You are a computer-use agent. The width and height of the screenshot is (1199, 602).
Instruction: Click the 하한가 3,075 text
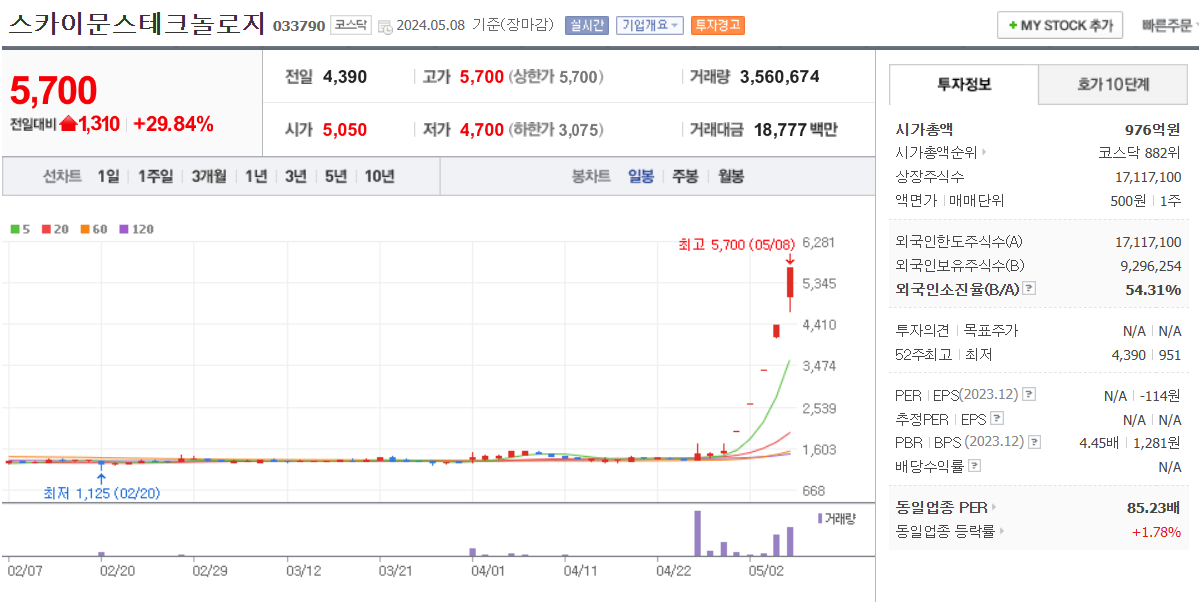pos(556,130)
